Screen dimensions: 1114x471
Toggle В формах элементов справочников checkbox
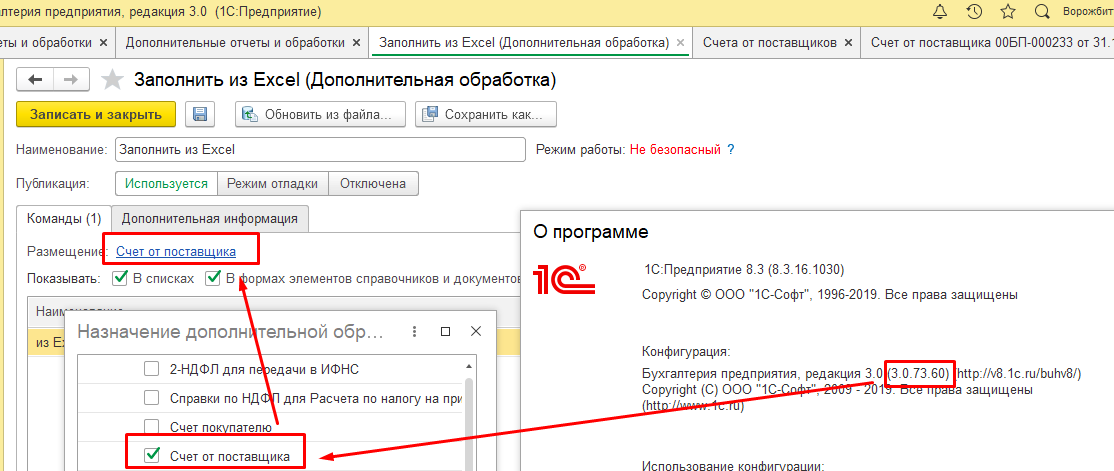(212, 278)
